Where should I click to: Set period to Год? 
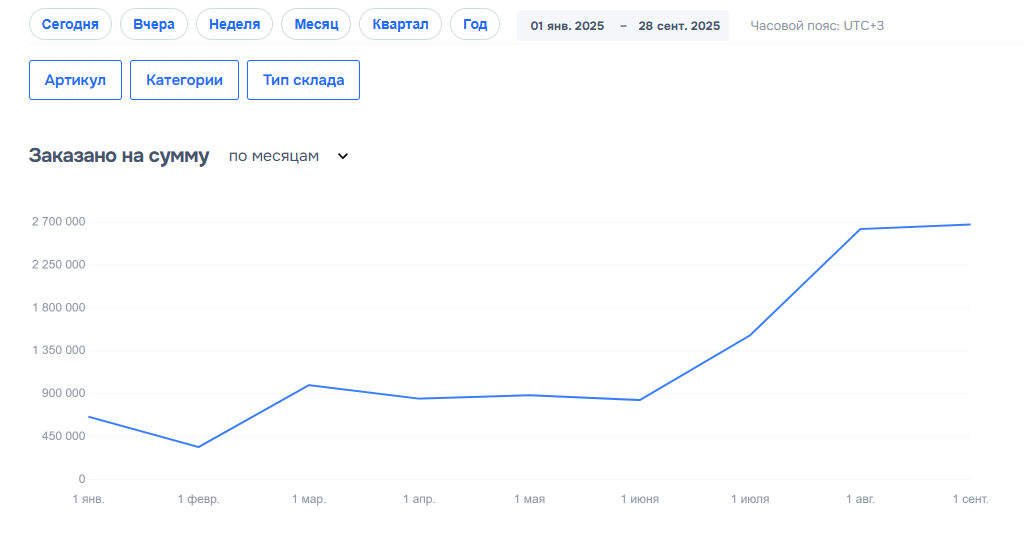[x=475, y=24]
